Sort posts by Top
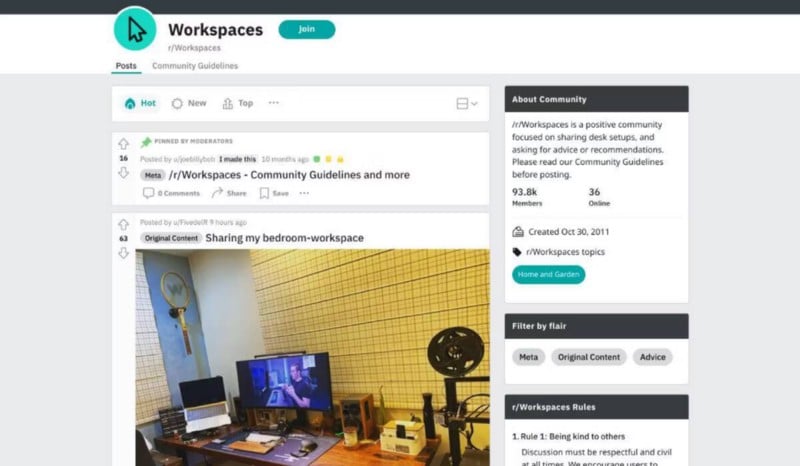800x466 pixels. click(238, 104)
